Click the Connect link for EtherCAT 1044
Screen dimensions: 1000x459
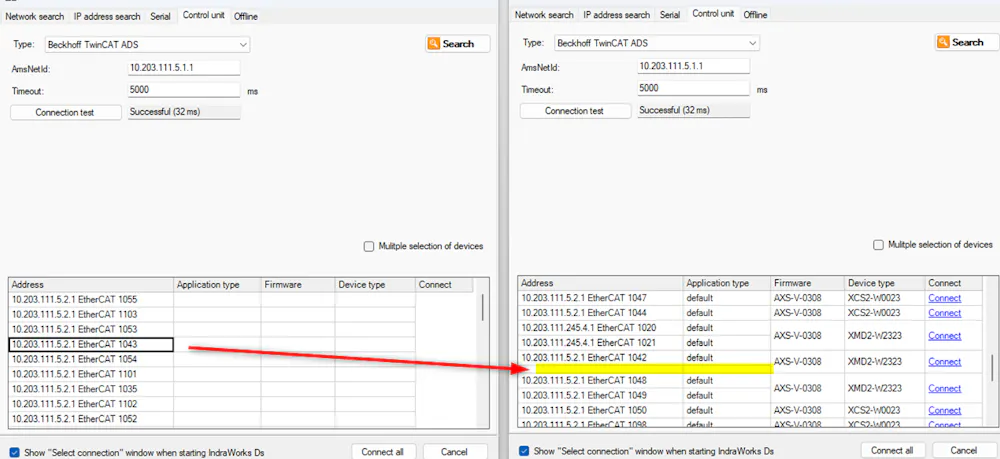945,313
